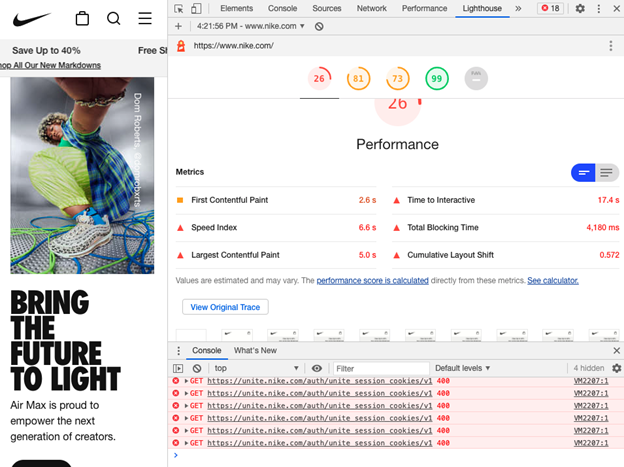Screen dimensions: 624x467
Task: Open the Default levels dropdown
Action: tap(464, 368)
